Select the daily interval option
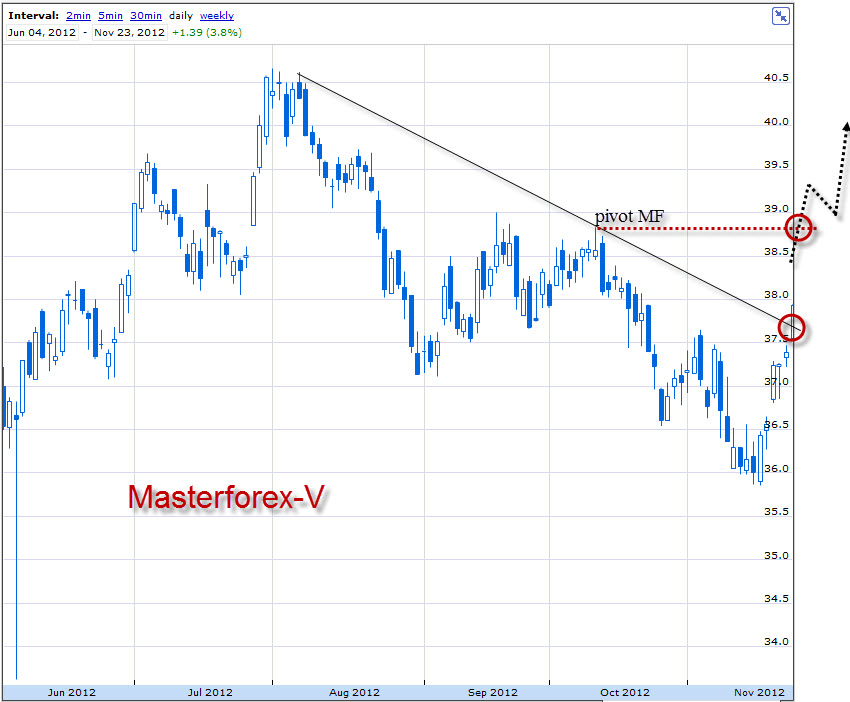 coord(181,16)
